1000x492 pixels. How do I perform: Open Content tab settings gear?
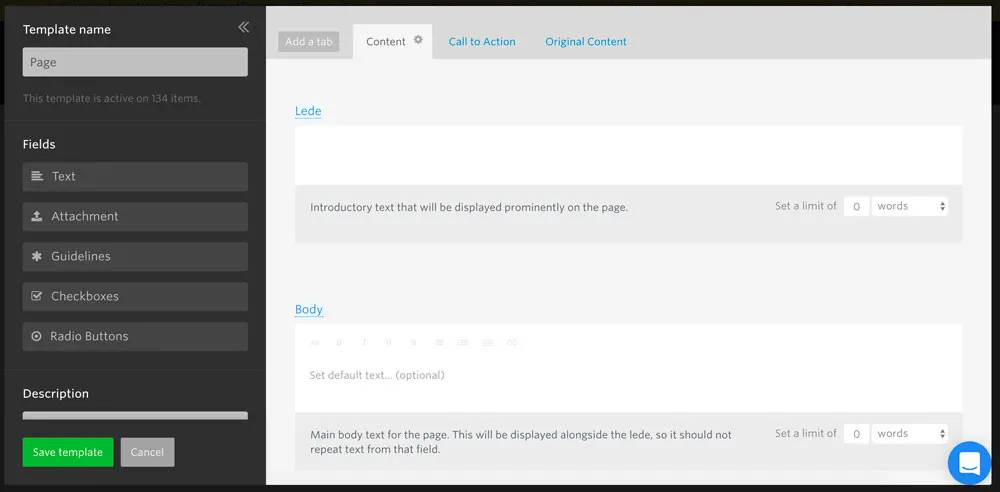point(418,41)
